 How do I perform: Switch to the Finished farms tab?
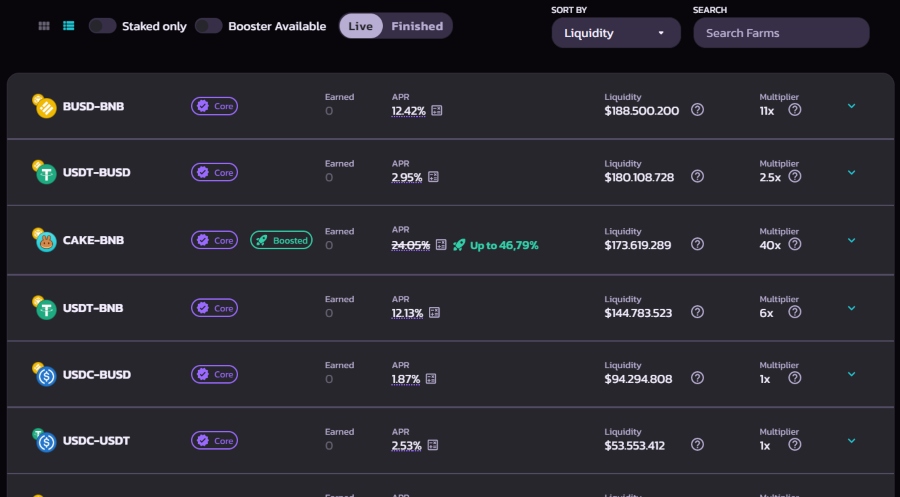pyautogui.click(x=417, y=26)
